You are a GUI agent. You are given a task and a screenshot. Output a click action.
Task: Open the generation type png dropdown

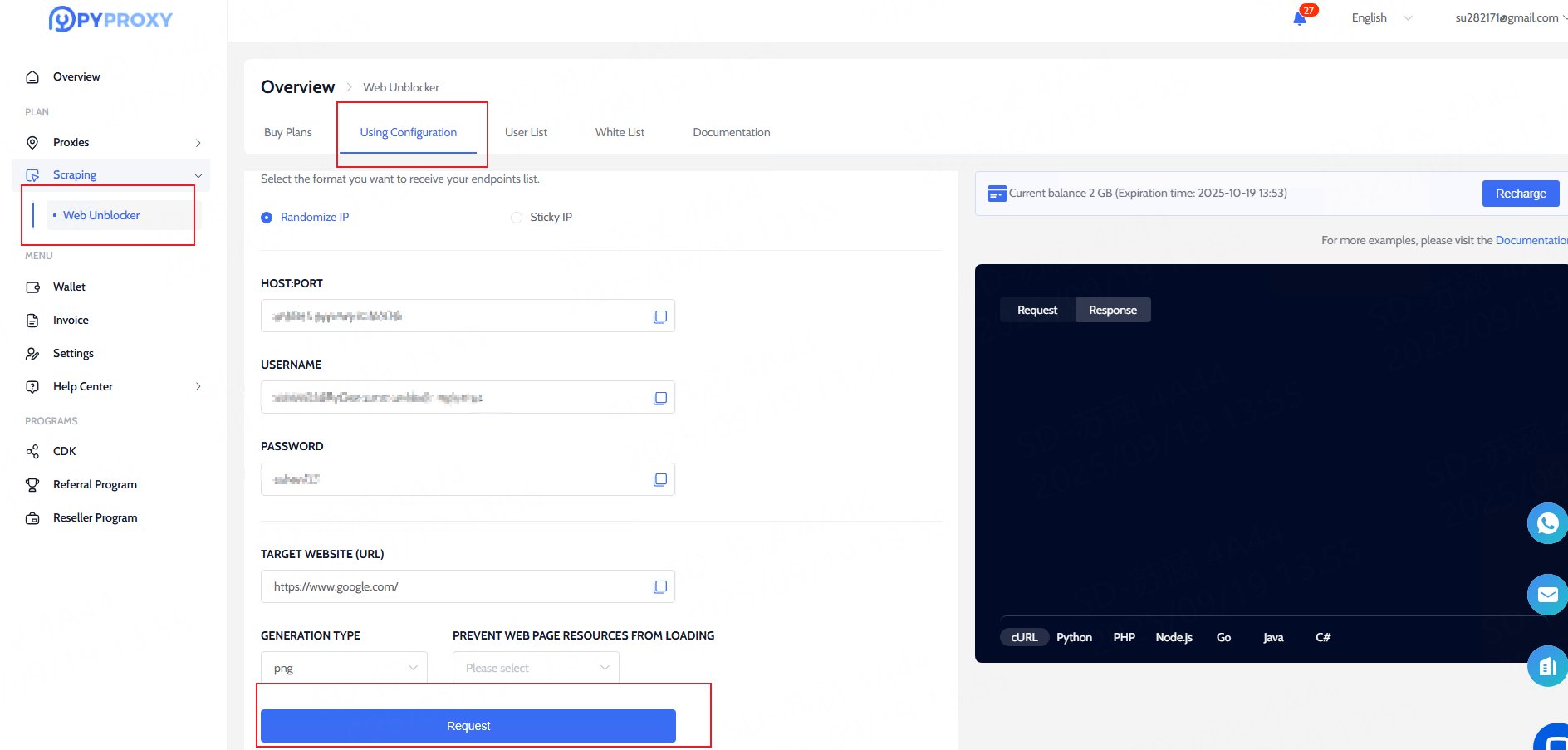point(344,667)
